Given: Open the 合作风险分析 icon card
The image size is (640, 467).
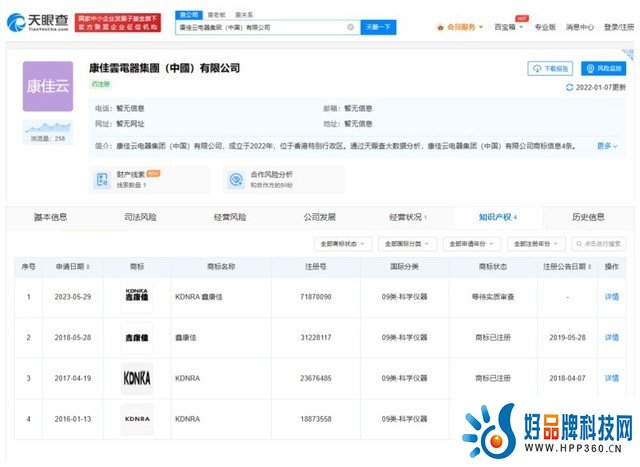Looking at the screenshot, I should [x=236, y=179].
